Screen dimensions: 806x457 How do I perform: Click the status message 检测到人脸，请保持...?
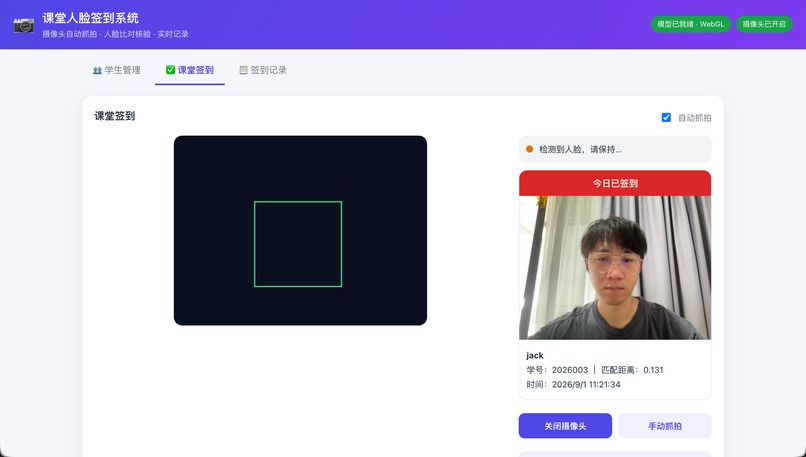pyautogui.click(x=580, y=150)
